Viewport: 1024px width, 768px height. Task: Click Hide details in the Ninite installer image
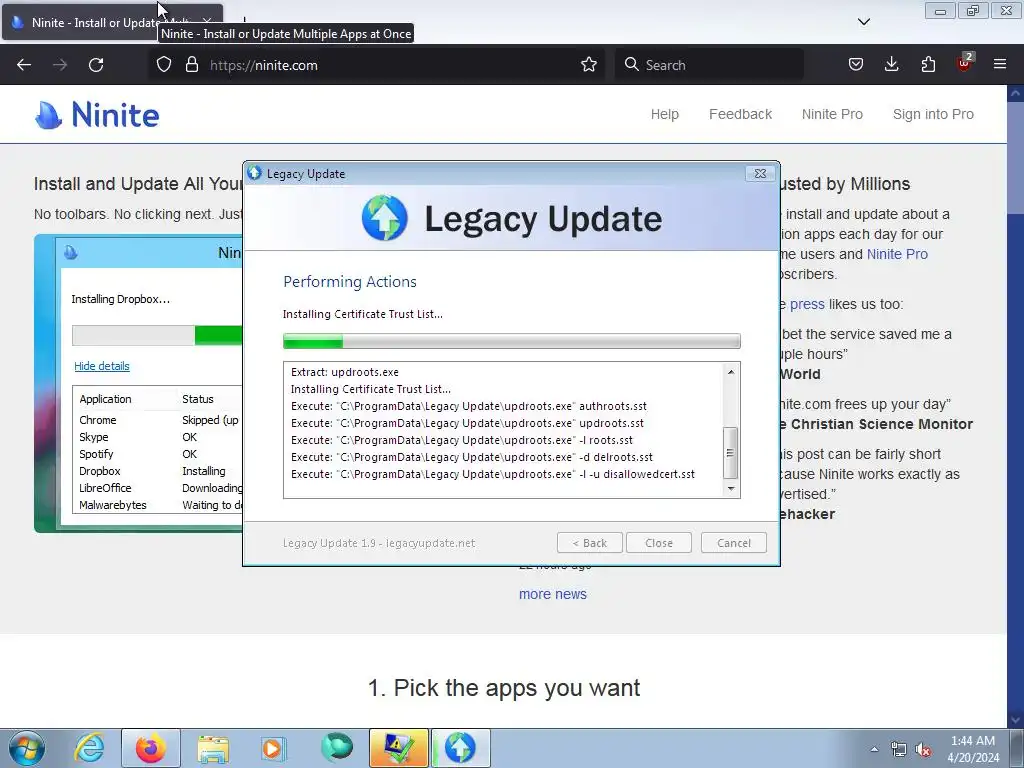(102, 366)
